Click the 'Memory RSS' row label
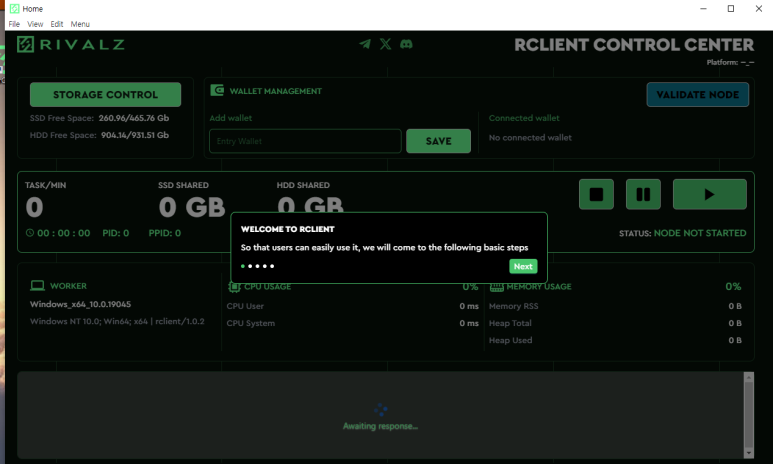The image size is (773, 464). pyautogui.click(x=513, y=306)
